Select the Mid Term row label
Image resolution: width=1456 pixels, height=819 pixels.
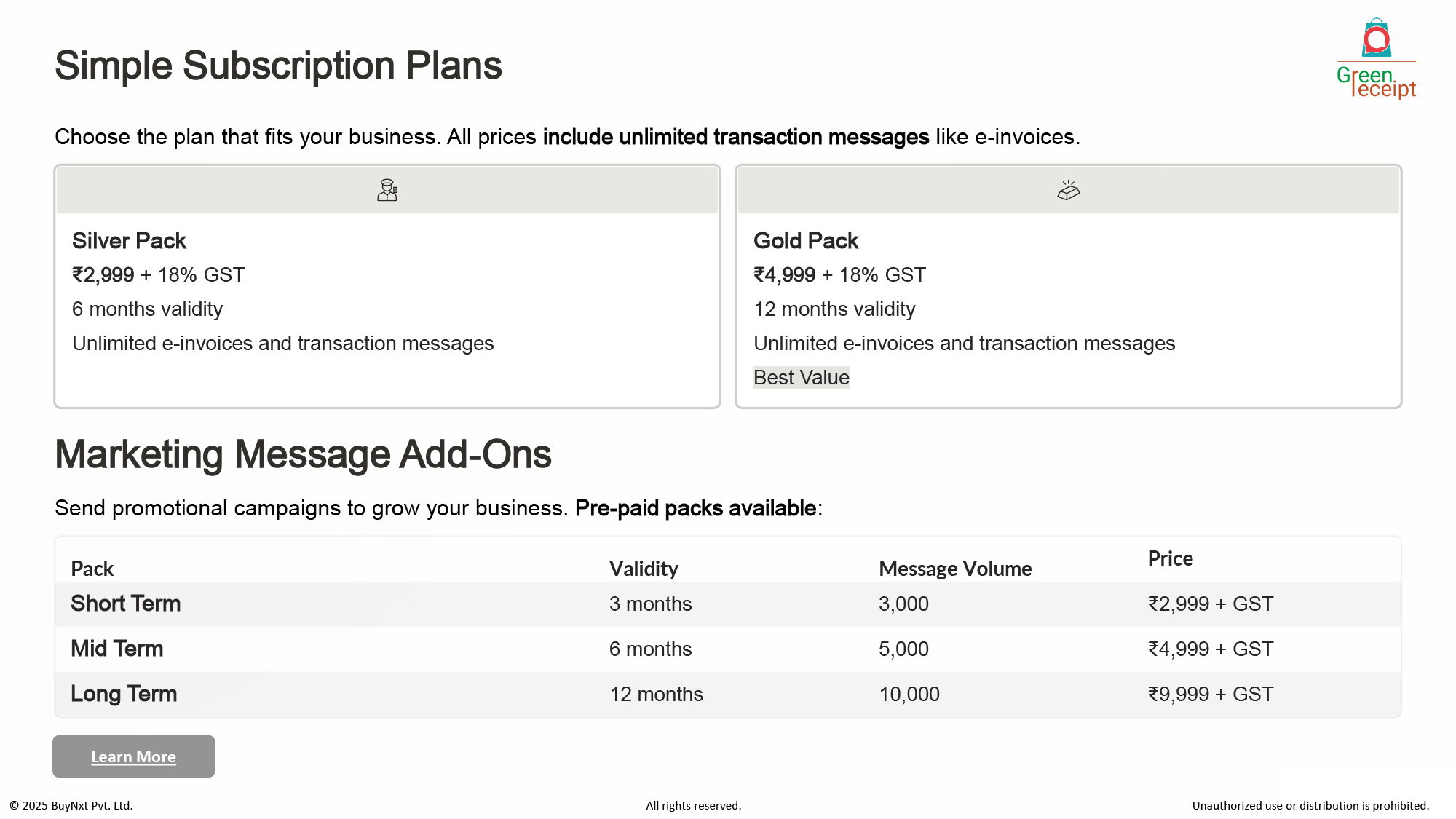tap(116, 649)
